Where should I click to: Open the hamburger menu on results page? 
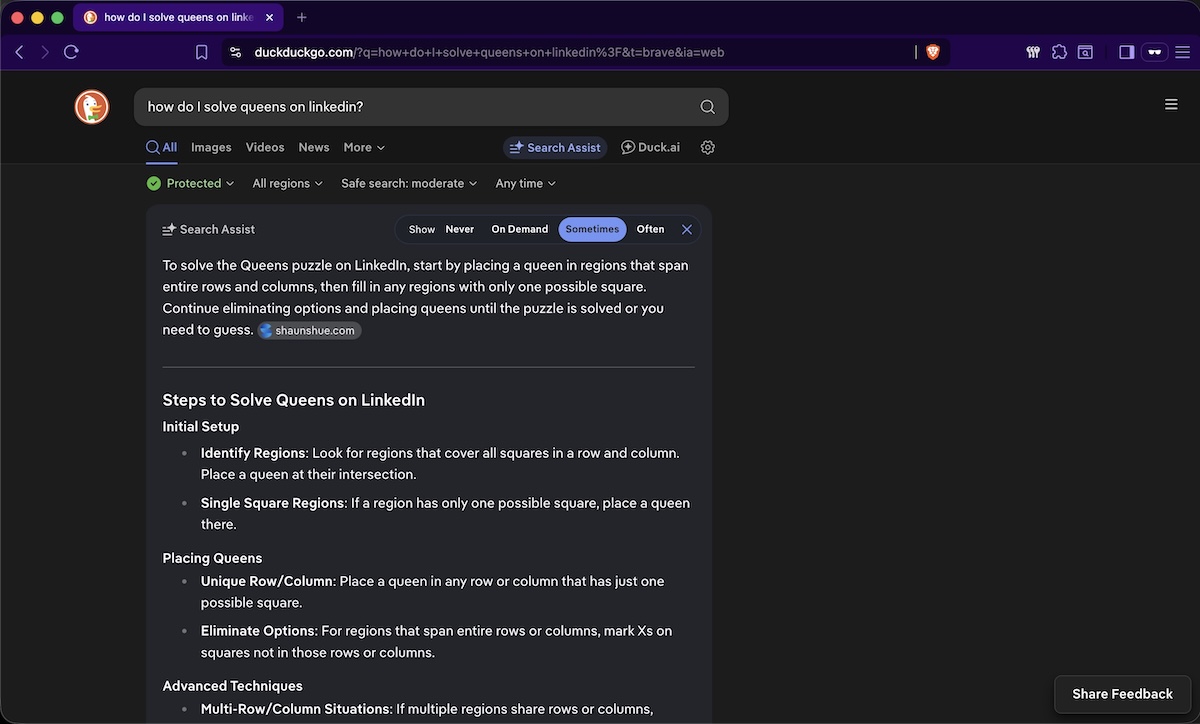pyautogui.click(x=1171, y=103)
